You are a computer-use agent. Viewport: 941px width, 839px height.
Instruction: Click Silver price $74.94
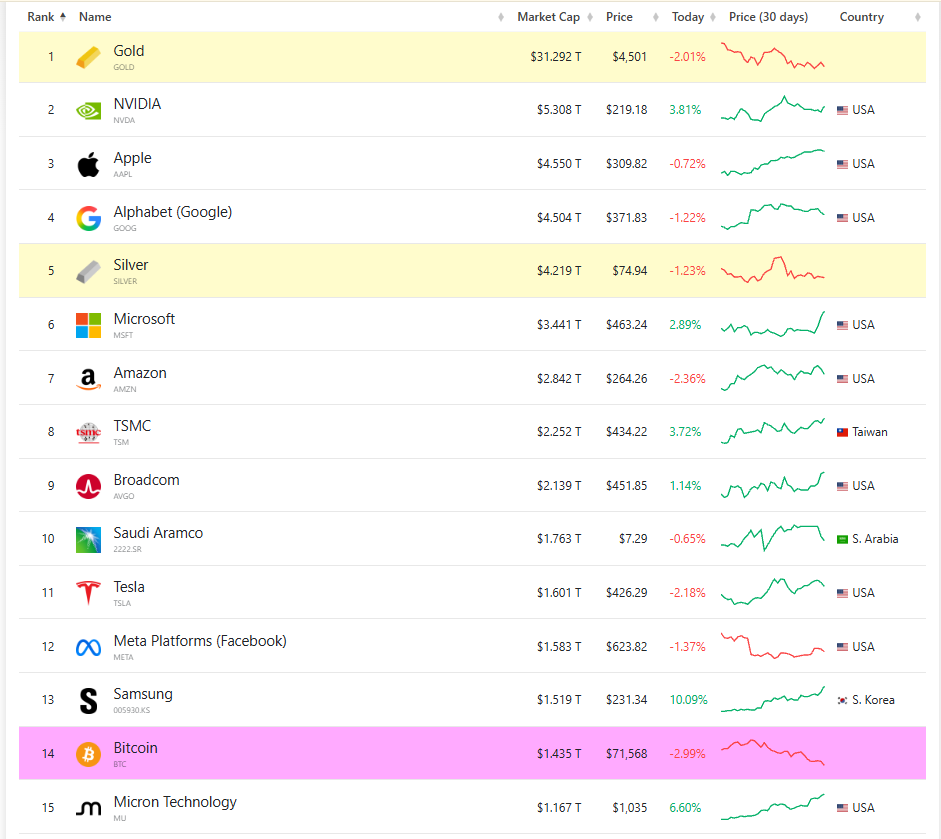[x=630, y=271]
